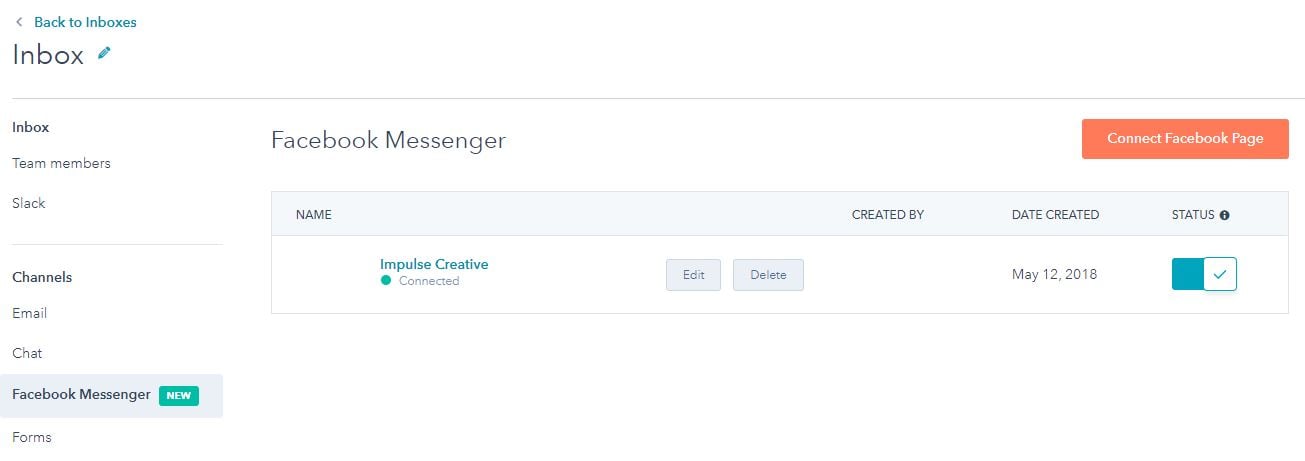Viewport: 1305px width, 461px height.
Task: Open the Slack settings
Action: (29, 203)
